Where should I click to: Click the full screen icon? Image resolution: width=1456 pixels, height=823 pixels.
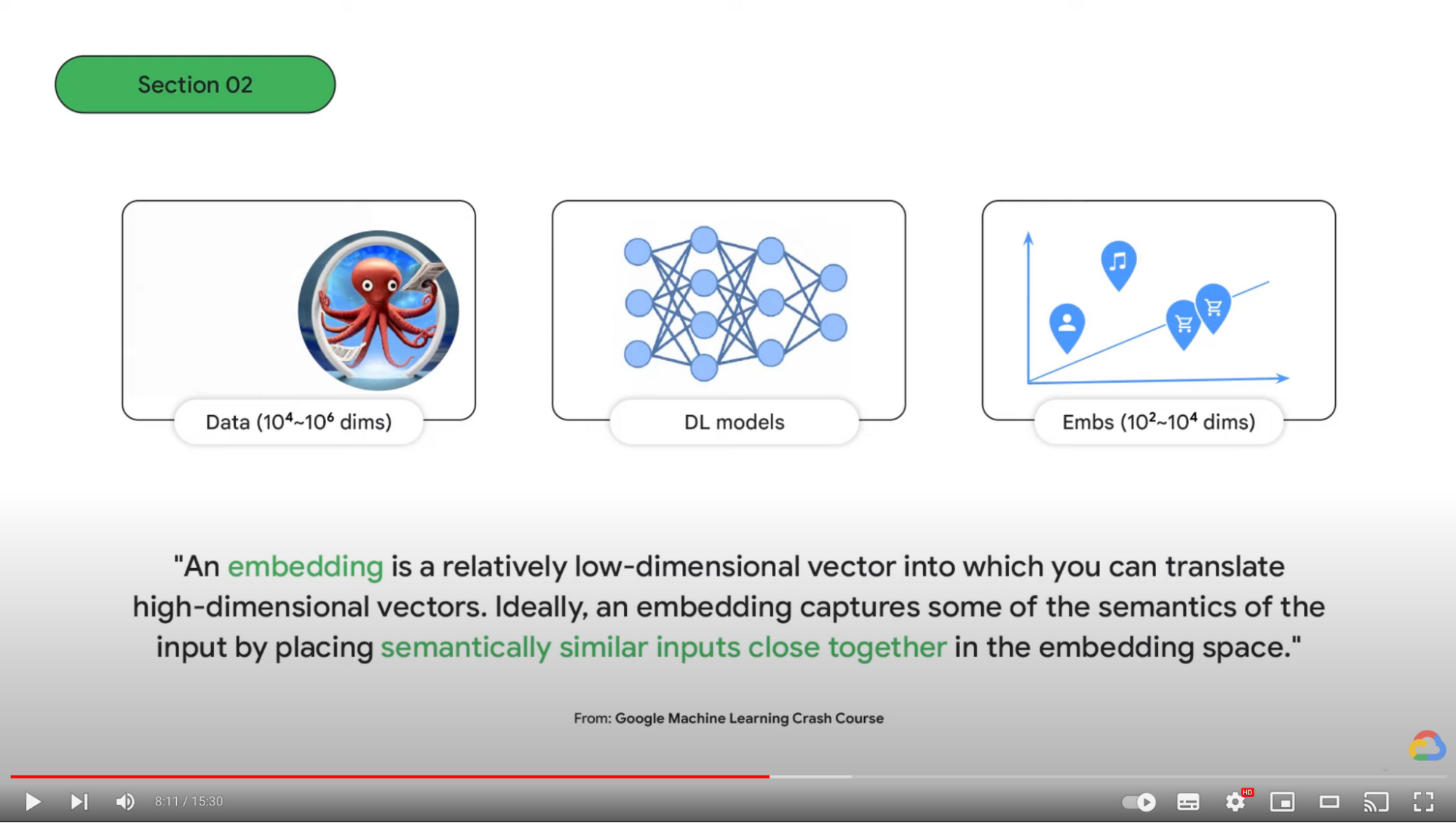pyautogui.click(x=1423, y=801)
